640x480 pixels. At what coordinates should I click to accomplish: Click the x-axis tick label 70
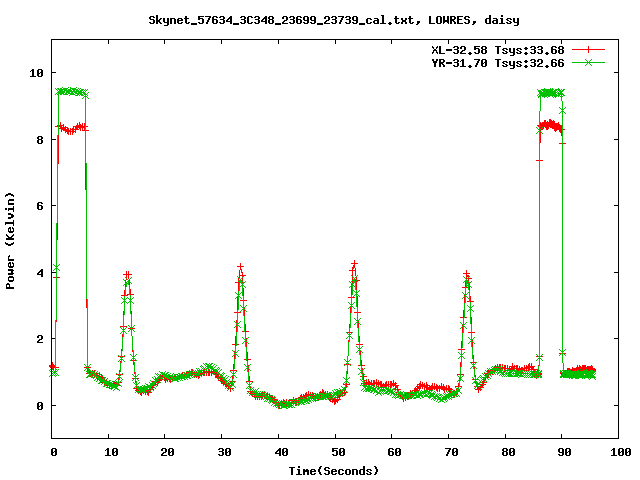[451, 452]
